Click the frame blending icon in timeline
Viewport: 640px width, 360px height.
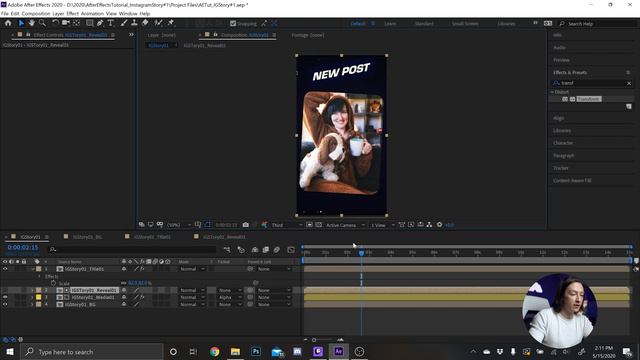266,249
